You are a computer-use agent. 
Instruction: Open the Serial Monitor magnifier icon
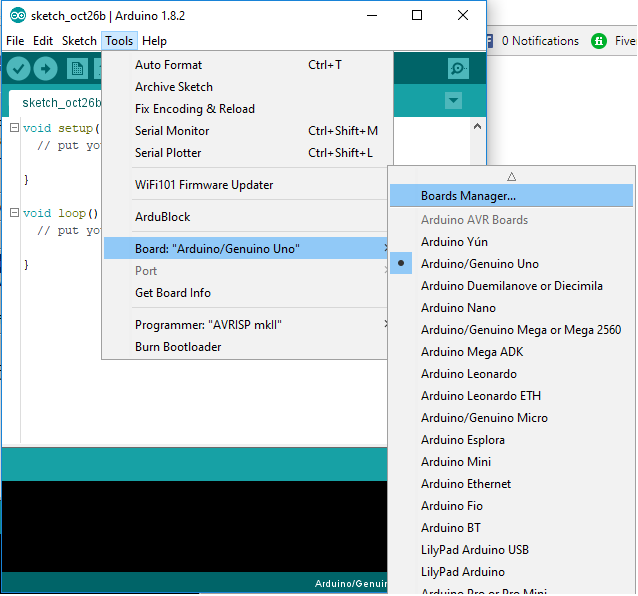tap(458, 68)
